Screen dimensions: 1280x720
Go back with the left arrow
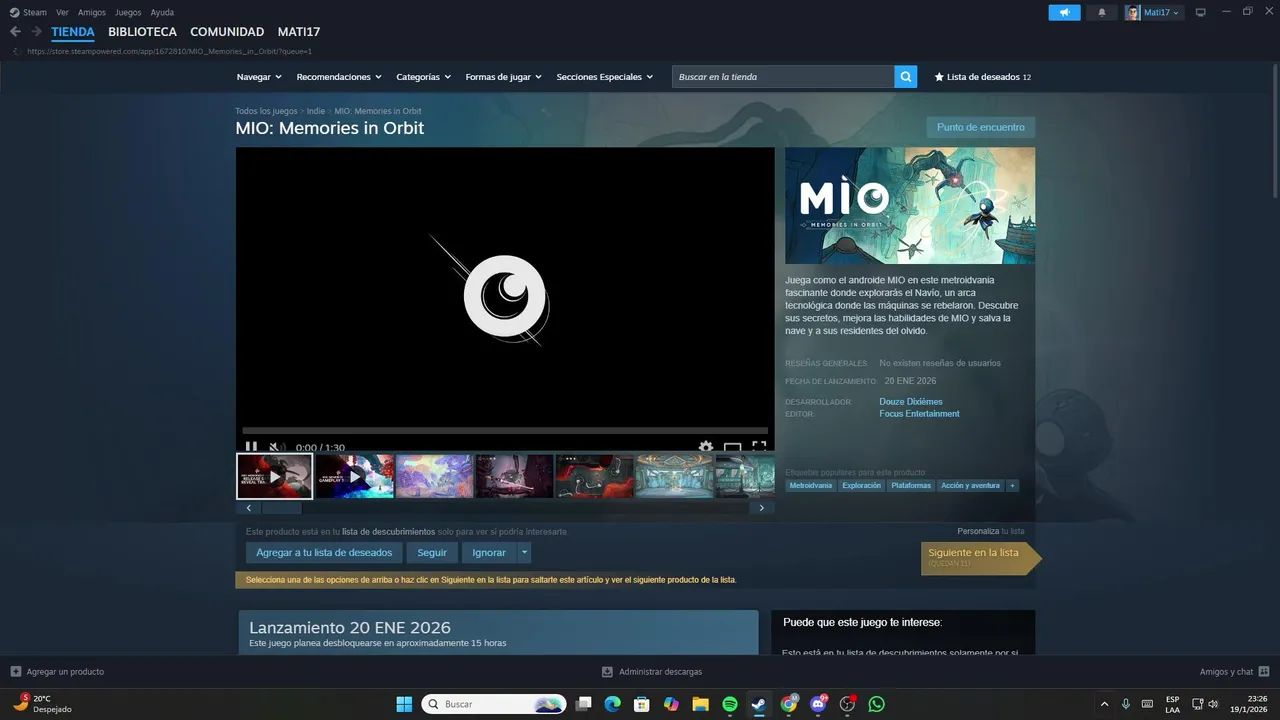[x=15, y=32]
